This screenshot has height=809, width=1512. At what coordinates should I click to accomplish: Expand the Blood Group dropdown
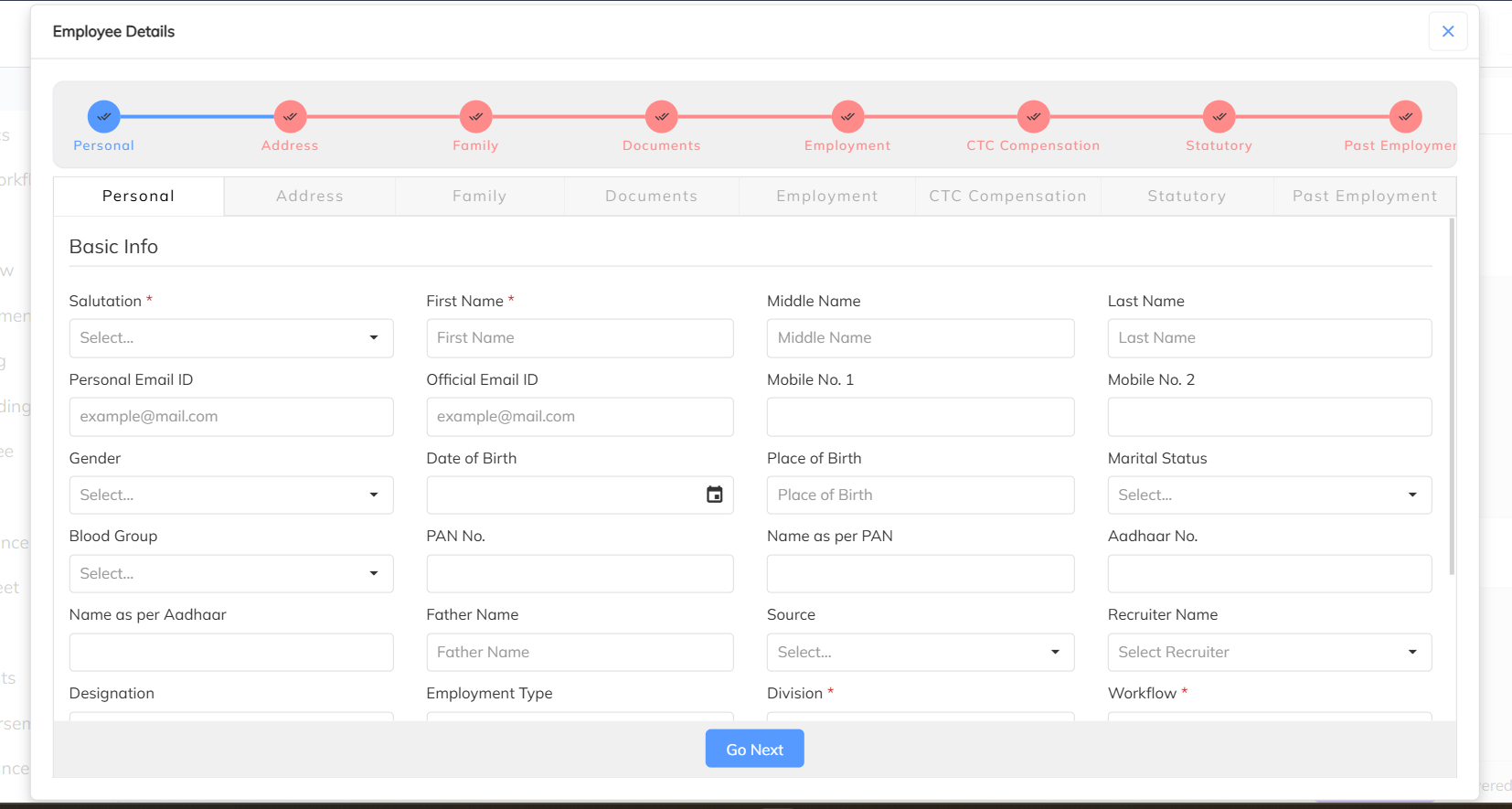231,573
